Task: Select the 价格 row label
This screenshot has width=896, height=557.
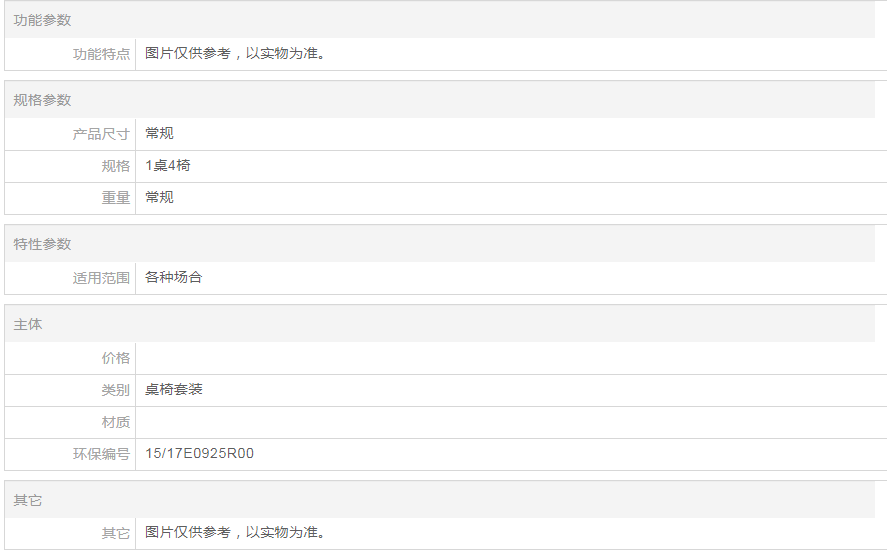Action: click(x=115, y=358)
